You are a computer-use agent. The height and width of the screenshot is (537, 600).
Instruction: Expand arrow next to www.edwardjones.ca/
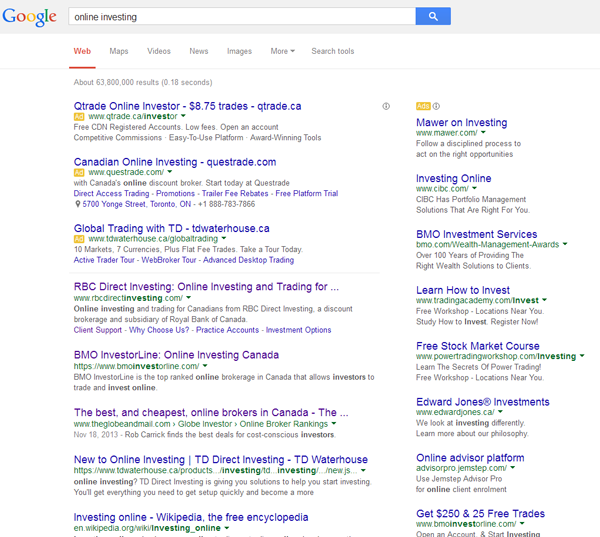[500, 412]
